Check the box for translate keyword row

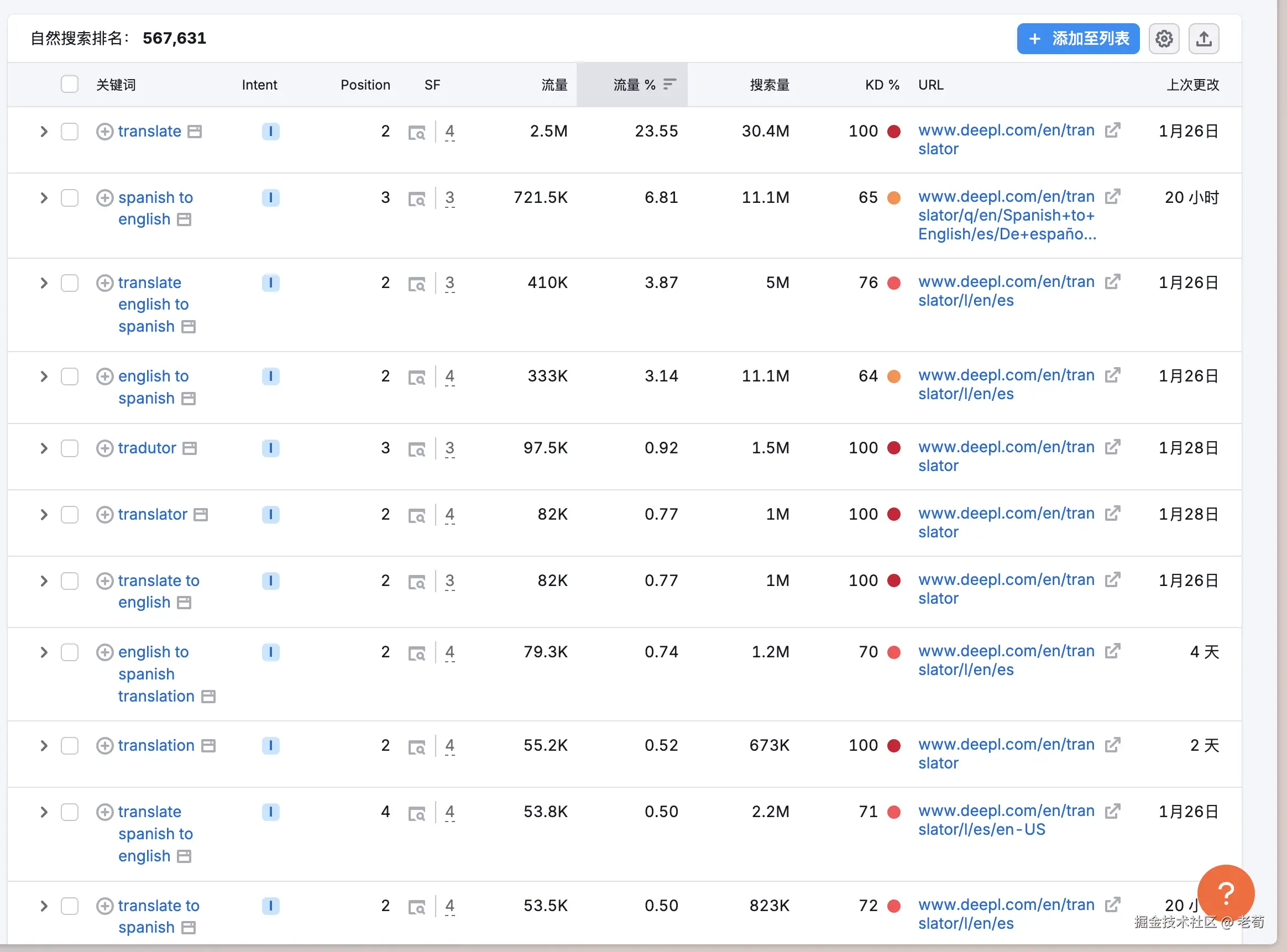point(70,132)
